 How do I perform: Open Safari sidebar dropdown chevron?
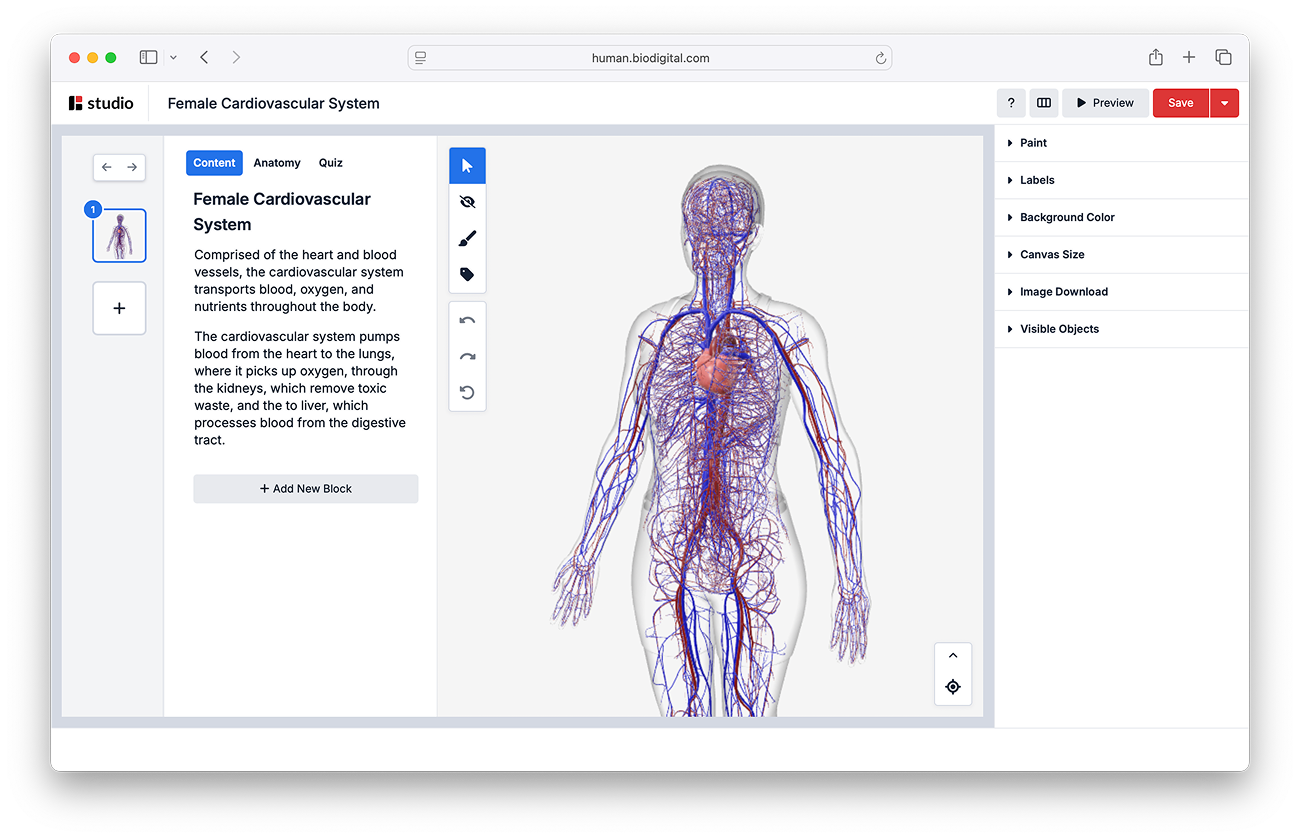coord(173,58)
